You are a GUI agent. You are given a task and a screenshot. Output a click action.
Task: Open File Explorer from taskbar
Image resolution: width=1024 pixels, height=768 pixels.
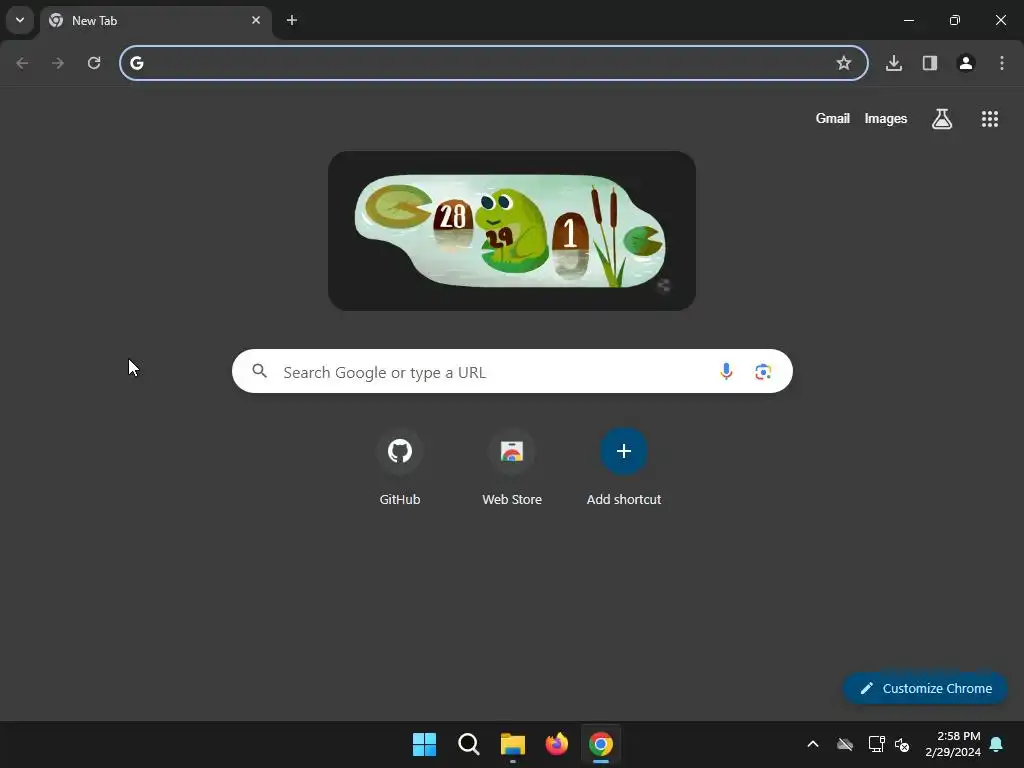coord(513,744)
